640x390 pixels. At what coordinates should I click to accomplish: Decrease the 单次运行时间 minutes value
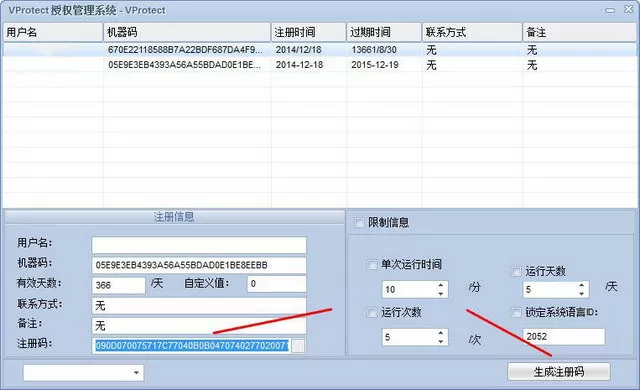440,294
